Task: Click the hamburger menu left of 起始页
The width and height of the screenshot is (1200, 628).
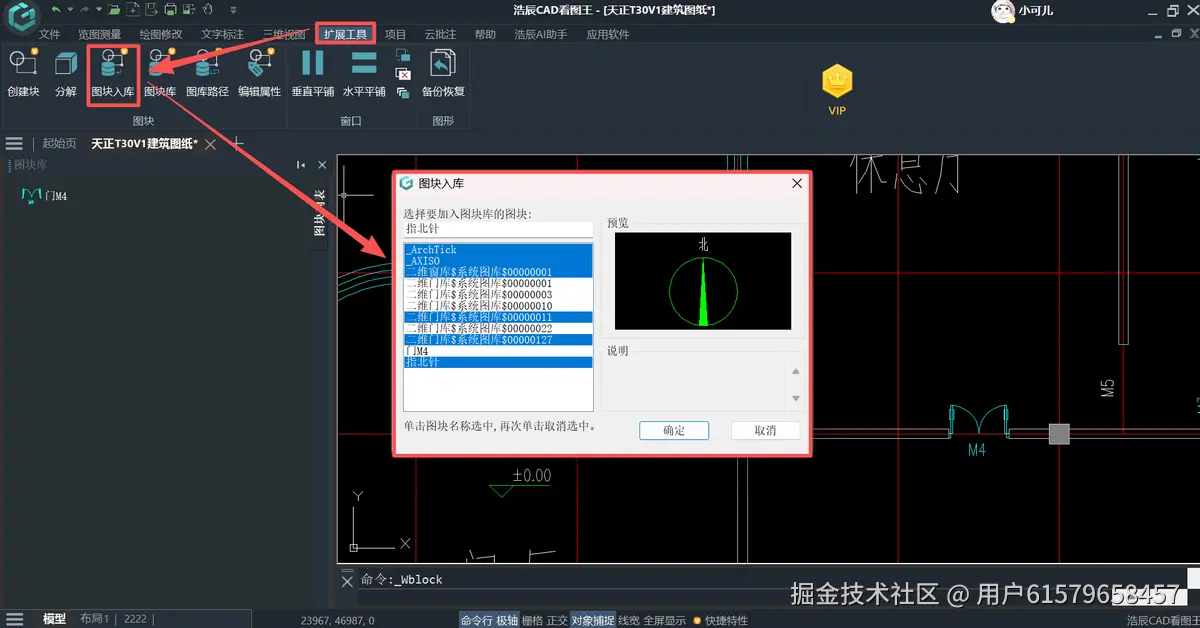Action: 14,144
